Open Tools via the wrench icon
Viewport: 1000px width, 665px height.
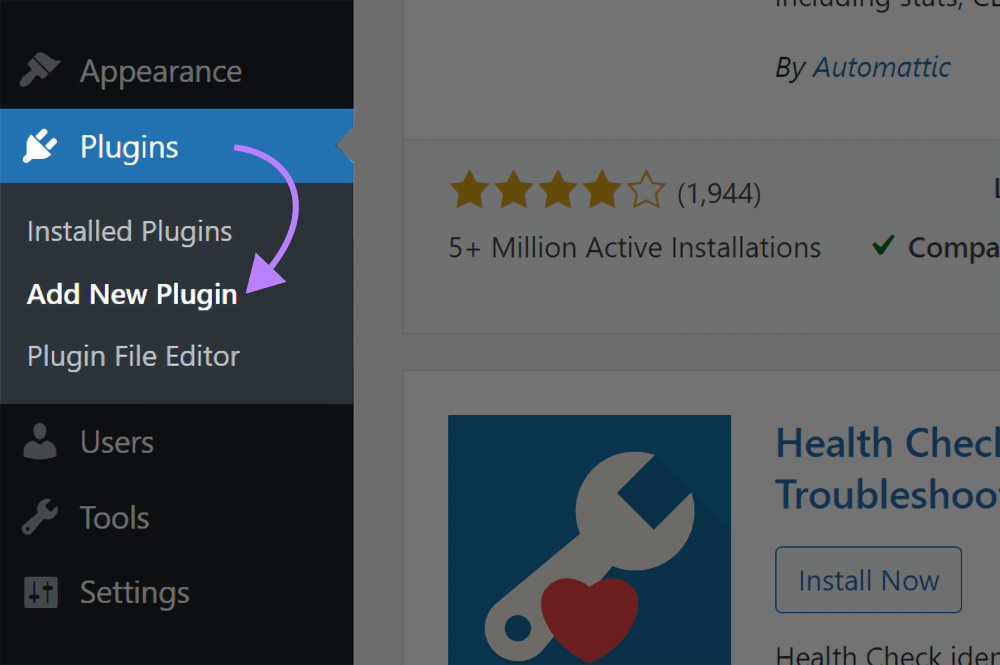37,516
